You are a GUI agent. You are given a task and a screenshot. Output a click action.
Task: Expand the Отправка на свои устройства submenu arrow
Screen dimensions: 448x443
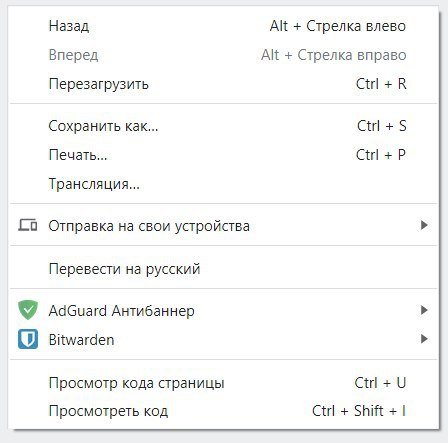tap(424, 225)
